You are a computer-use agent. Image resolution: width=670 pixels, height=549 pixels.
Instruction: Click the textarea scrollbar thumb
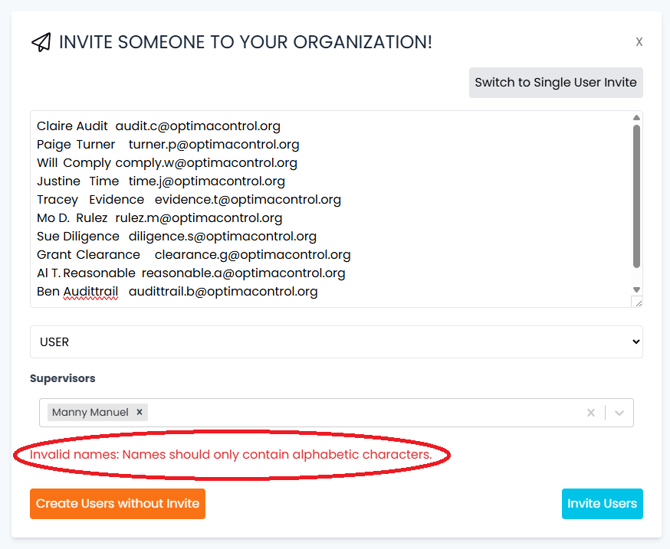(636, 197)
